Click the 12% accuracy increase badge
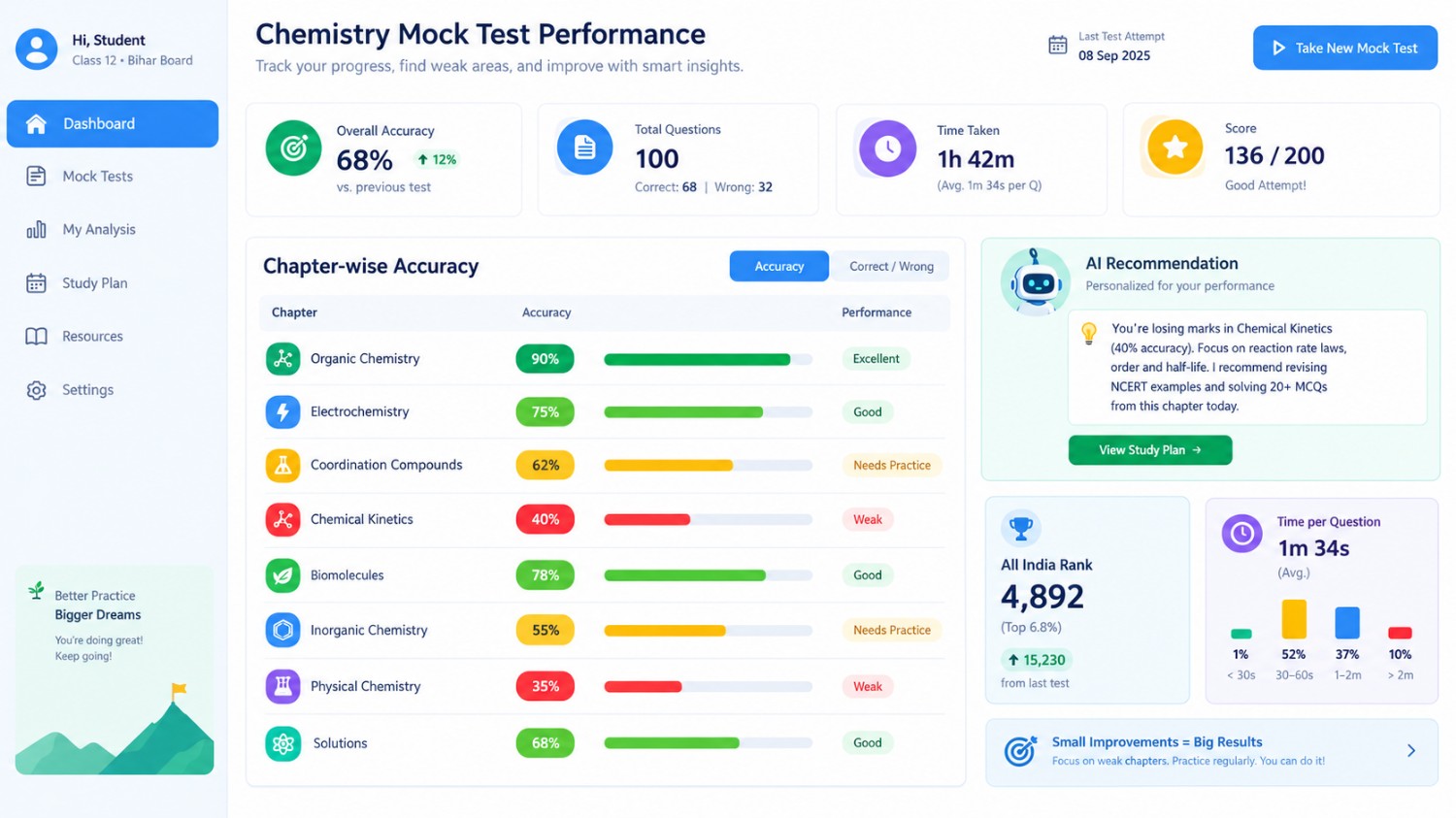The image size is (1456, 818). click(x=437, y=159)
